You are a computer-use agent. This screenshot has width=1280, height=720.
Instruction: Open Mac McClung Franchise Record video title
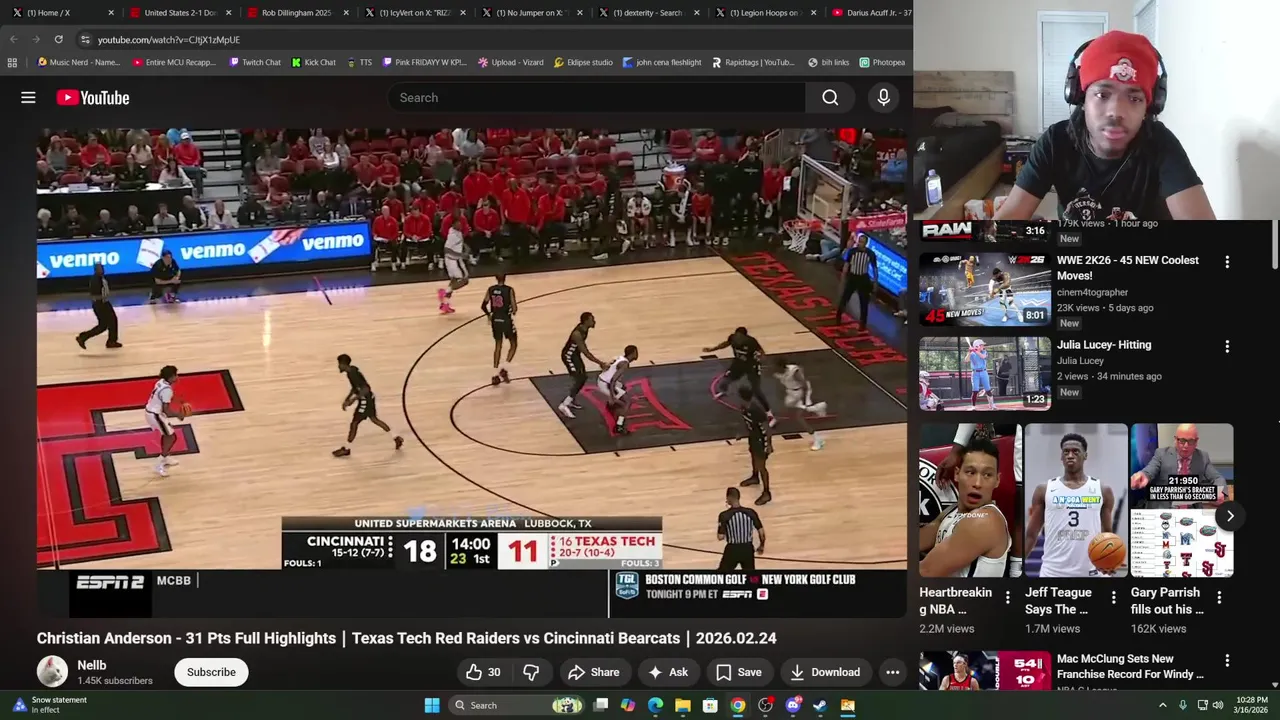click(1130, 667)
